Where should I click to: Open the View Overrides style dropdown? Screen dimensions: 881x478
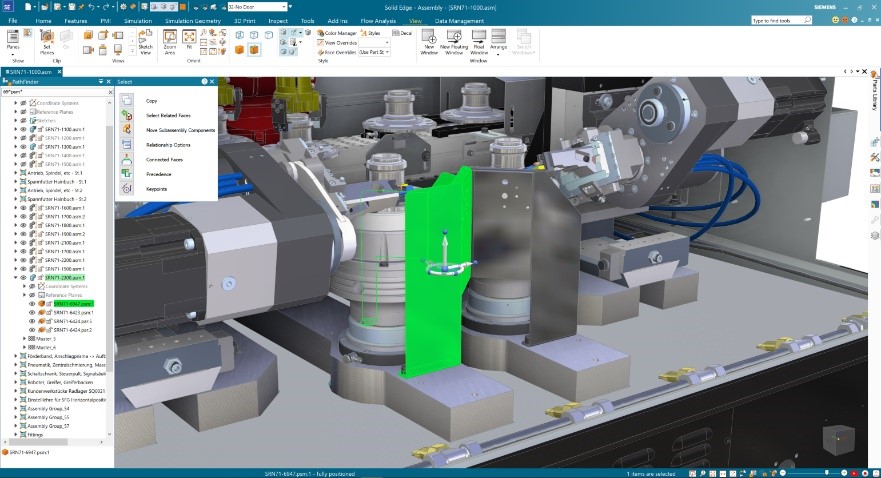tap(388, 43)
